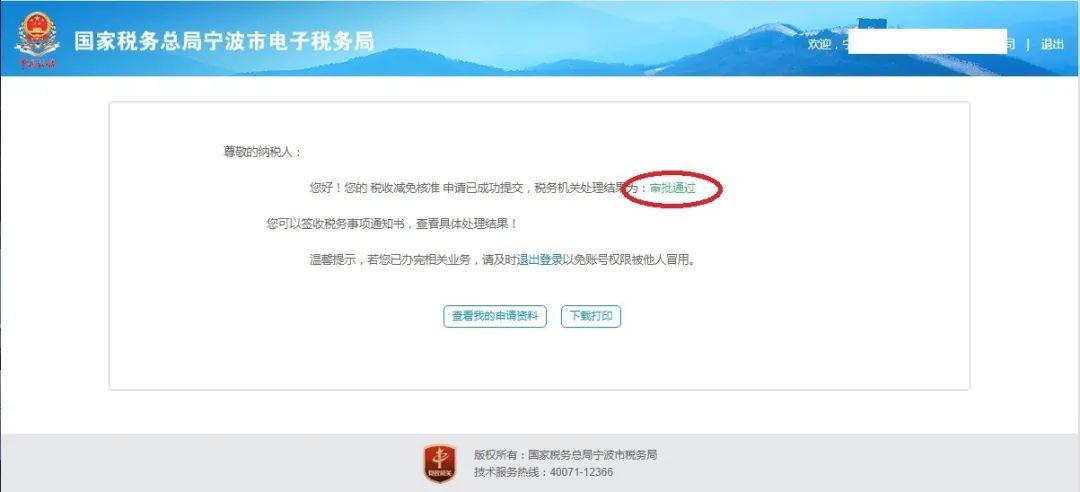Click the 下载打印 button

(x=591, y=316)
